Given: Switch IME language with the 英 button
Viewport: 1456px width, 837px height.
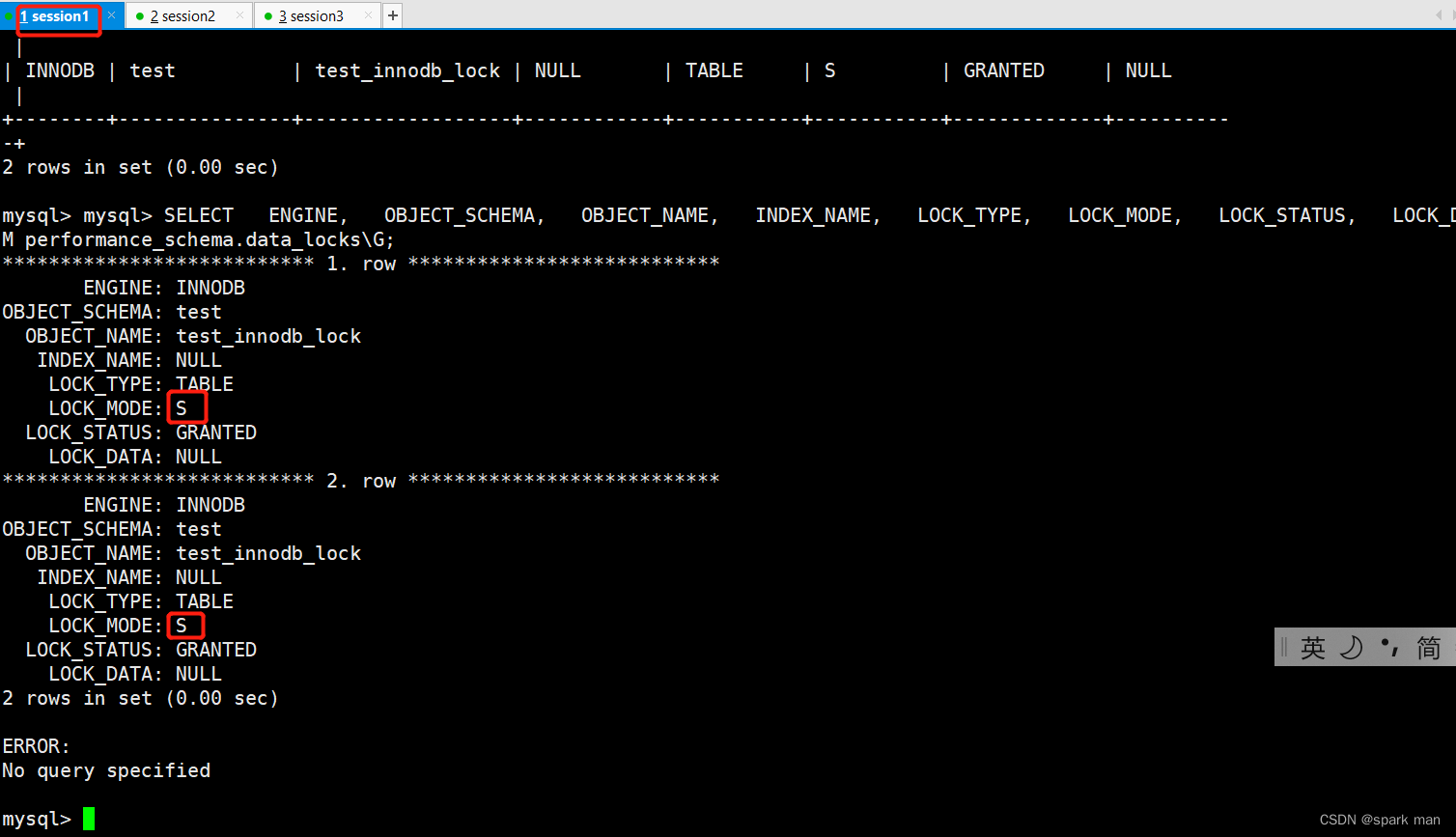Looking at the screenshot, I should pos(1312,647).
